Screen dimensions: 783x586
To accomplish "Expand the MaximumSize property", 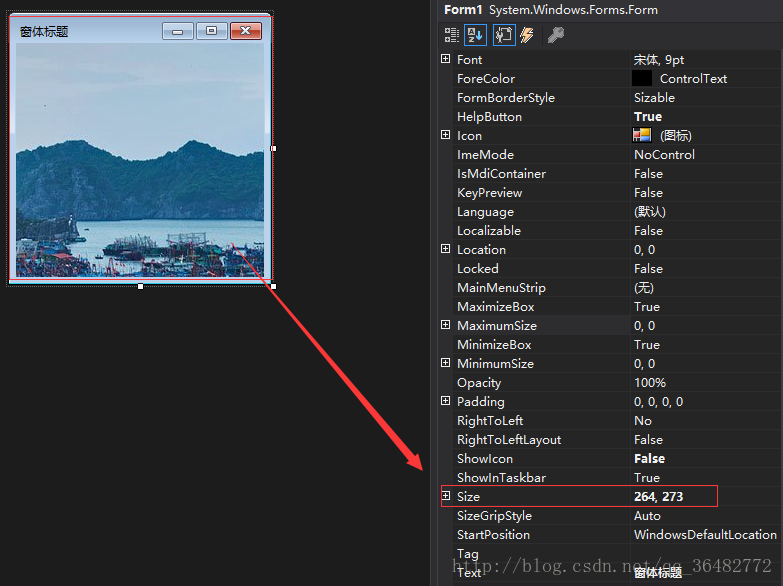I will pos(445,325).
